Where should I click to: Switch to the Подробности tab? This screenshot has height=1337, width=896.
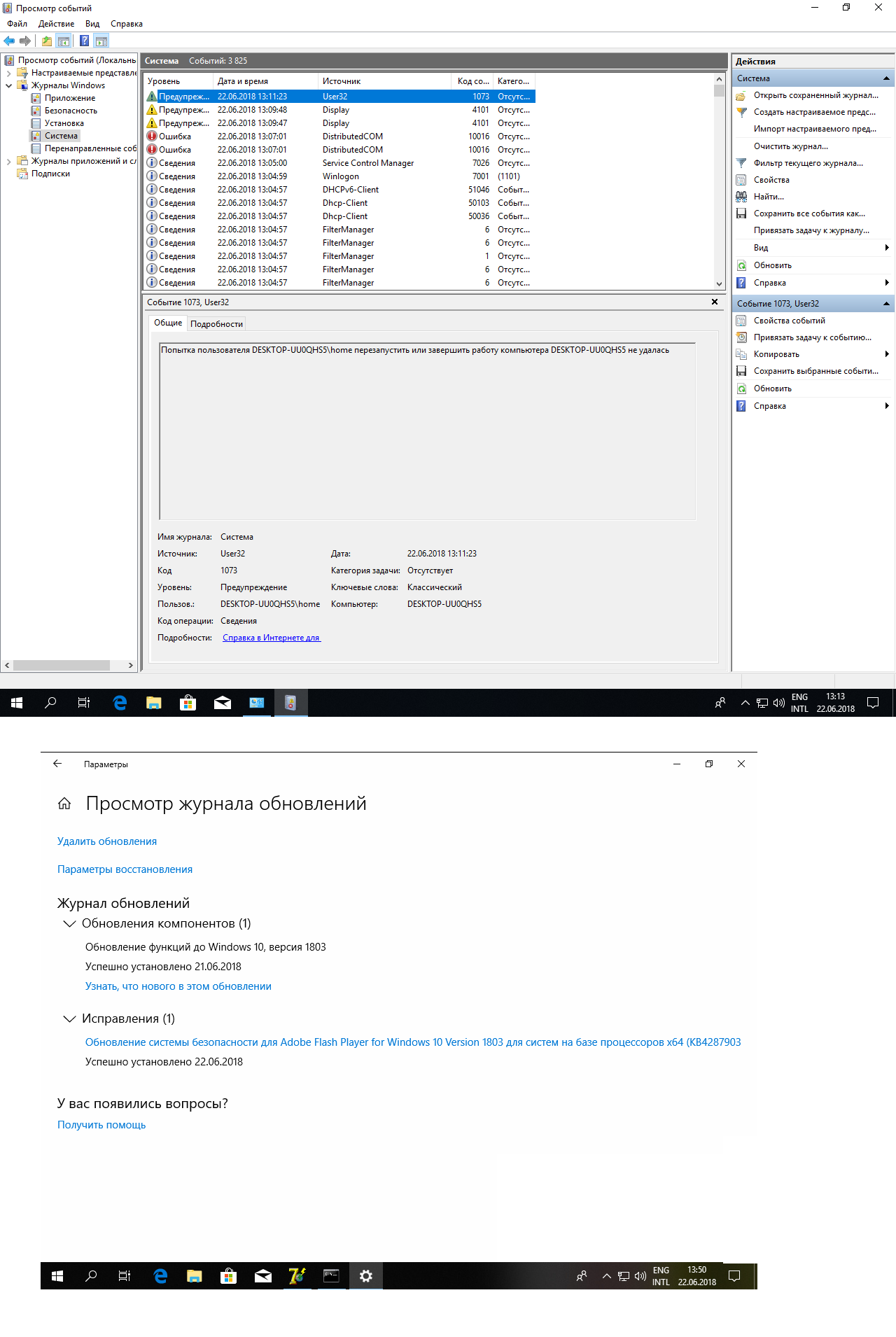tap(216, 324)
